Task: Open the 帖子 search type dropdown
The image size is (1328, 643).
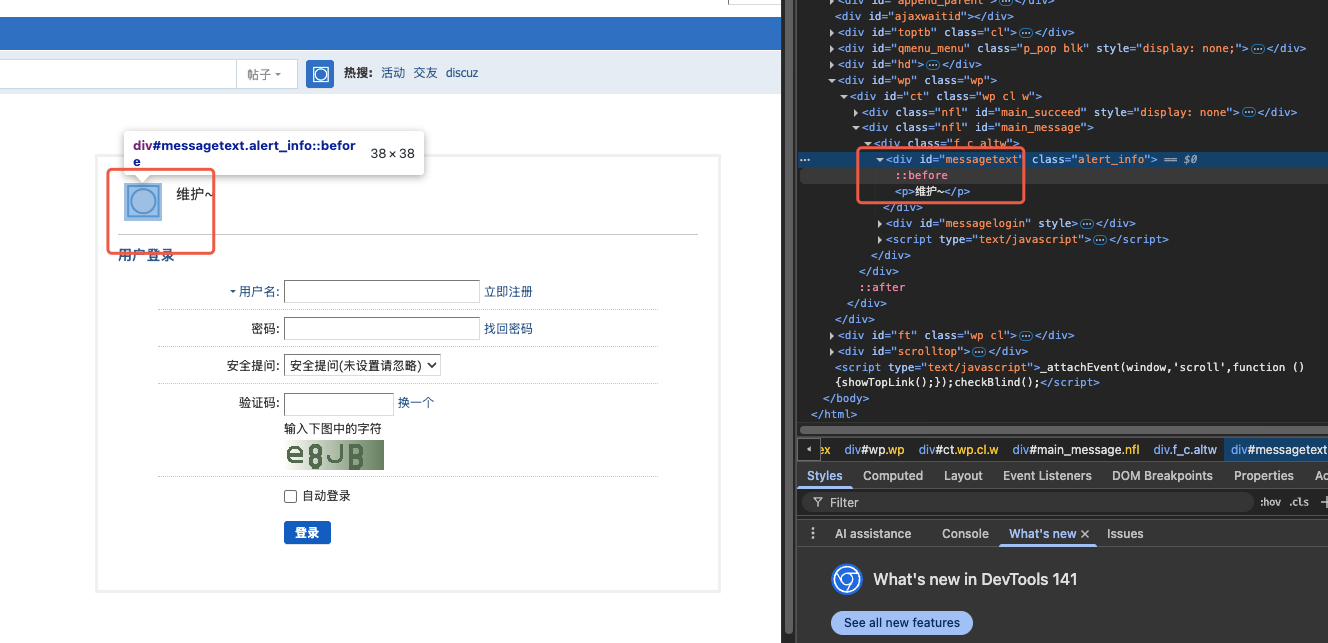Action: pos(264,74)
